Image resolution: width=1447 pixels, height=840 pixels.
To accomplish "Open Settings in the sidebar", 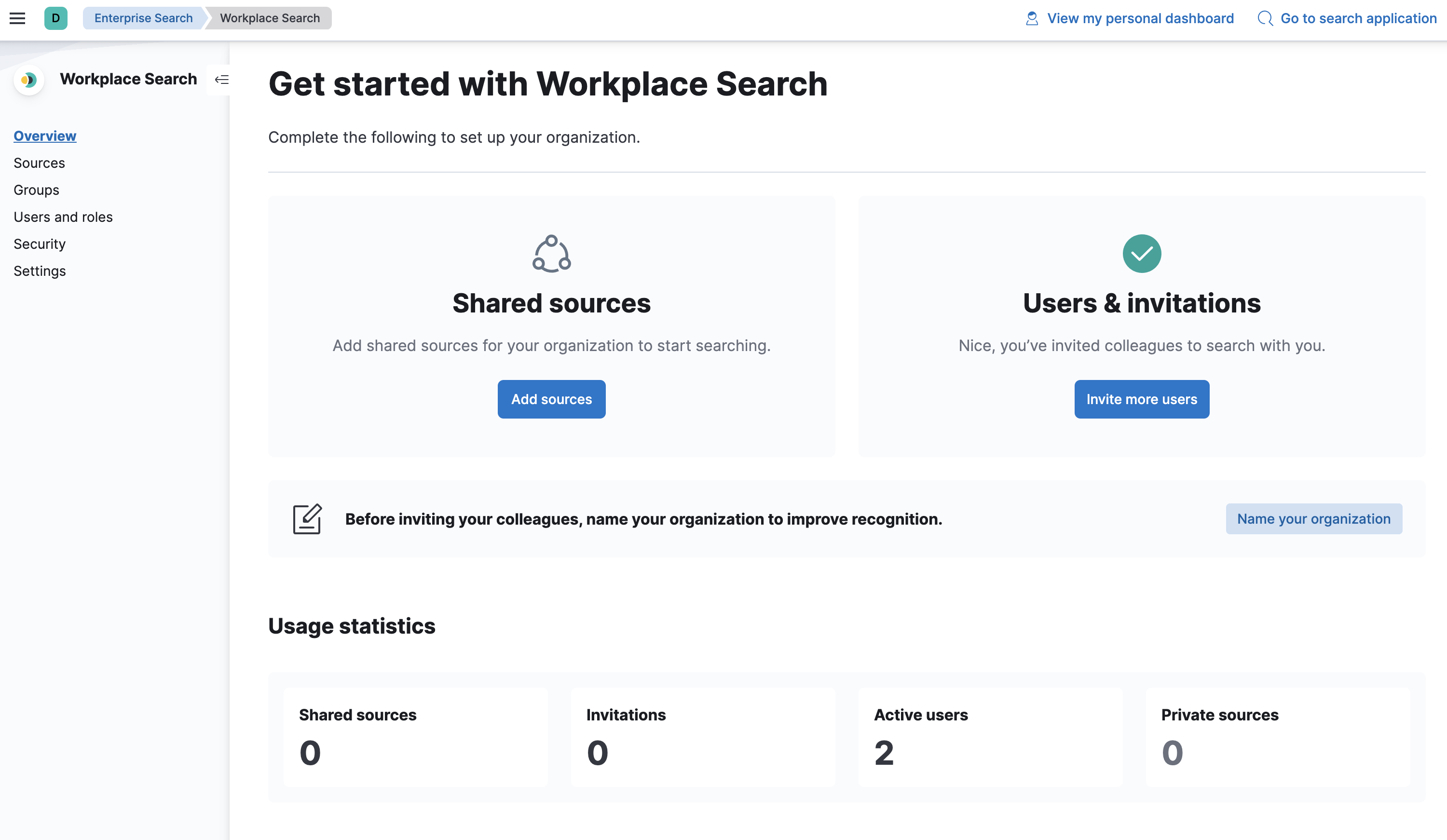I will point(40,271).
